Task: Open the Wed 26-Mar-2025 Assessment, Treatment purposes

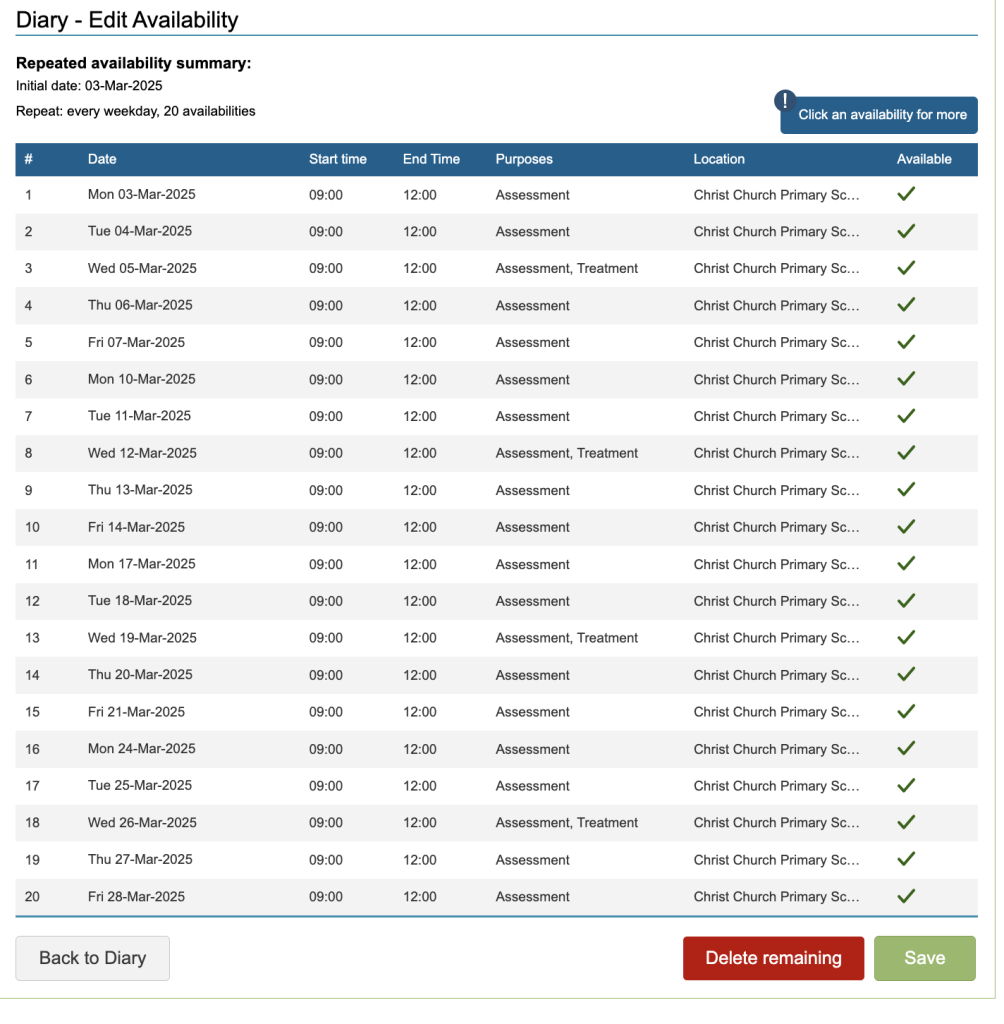Action: [566, 823]
